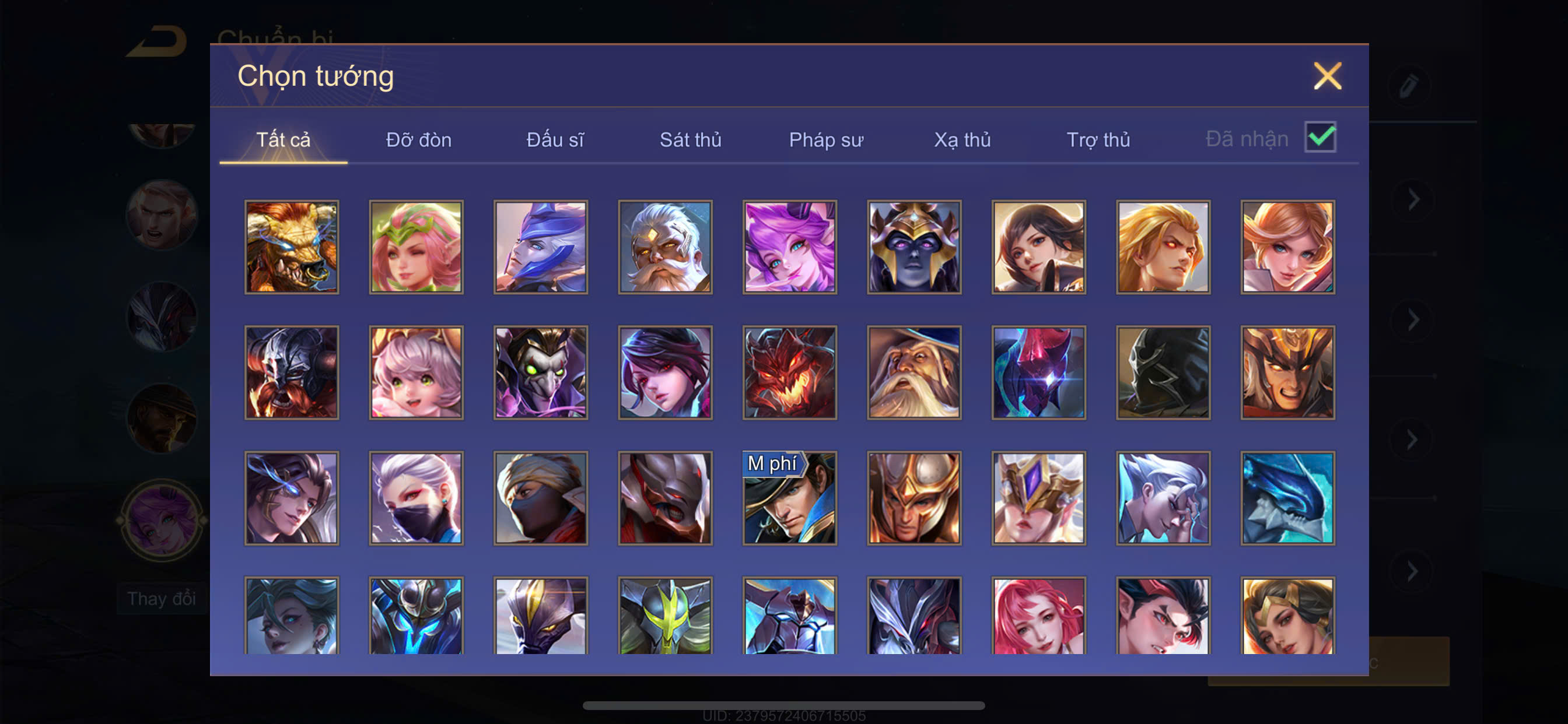1568x724 pixels.
Task: Filter by 'Sát thủ' tab
Action: click(690, 140)
